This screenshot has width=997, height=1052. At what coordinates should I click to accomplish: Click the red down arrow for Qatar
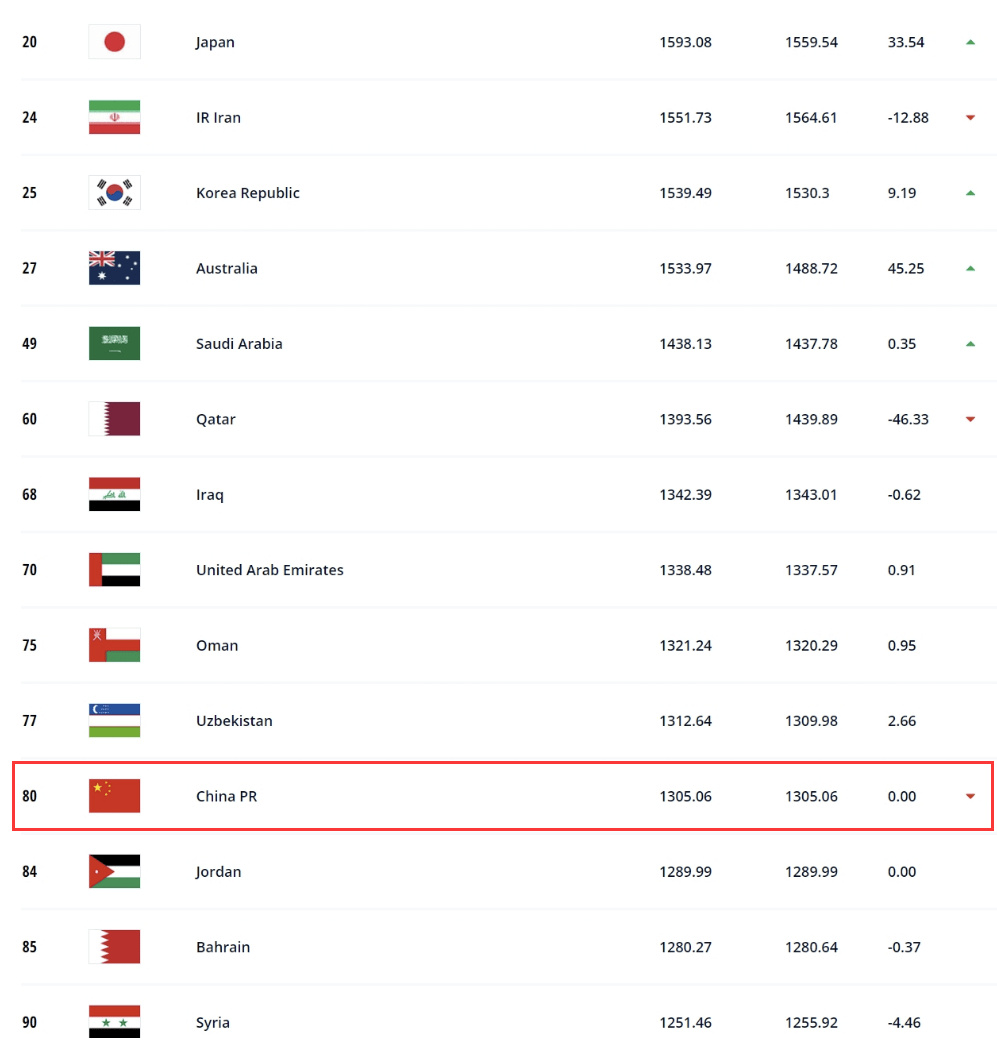969,419
